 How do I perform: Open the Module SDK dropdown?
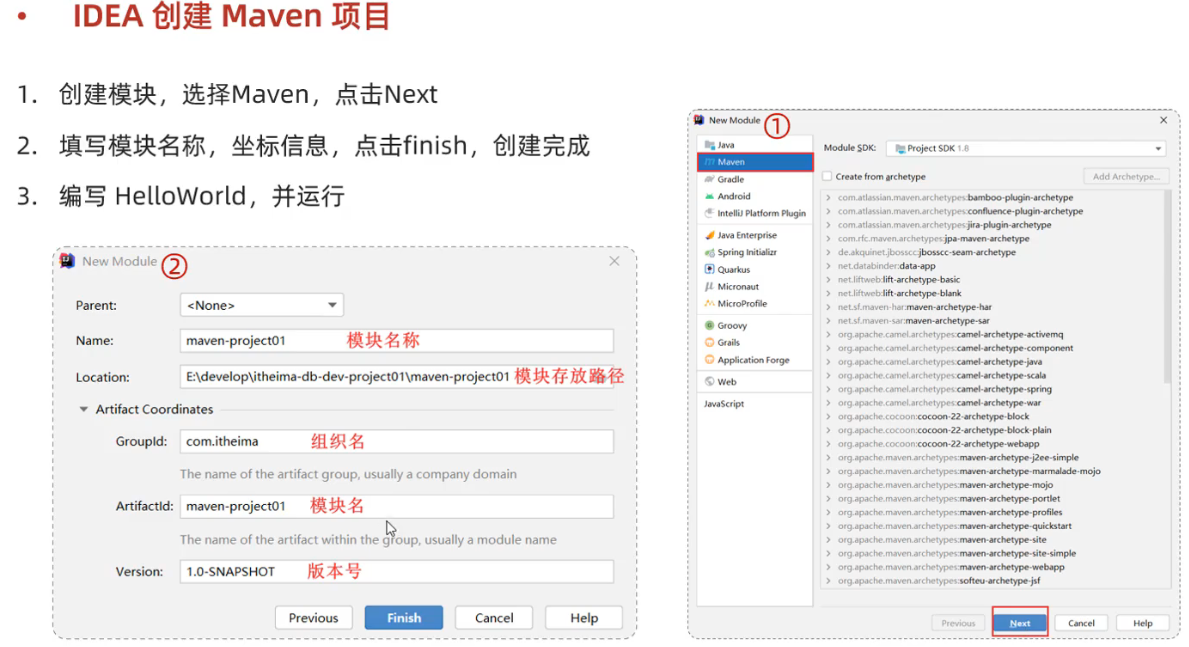click(x=1027, y=149)
